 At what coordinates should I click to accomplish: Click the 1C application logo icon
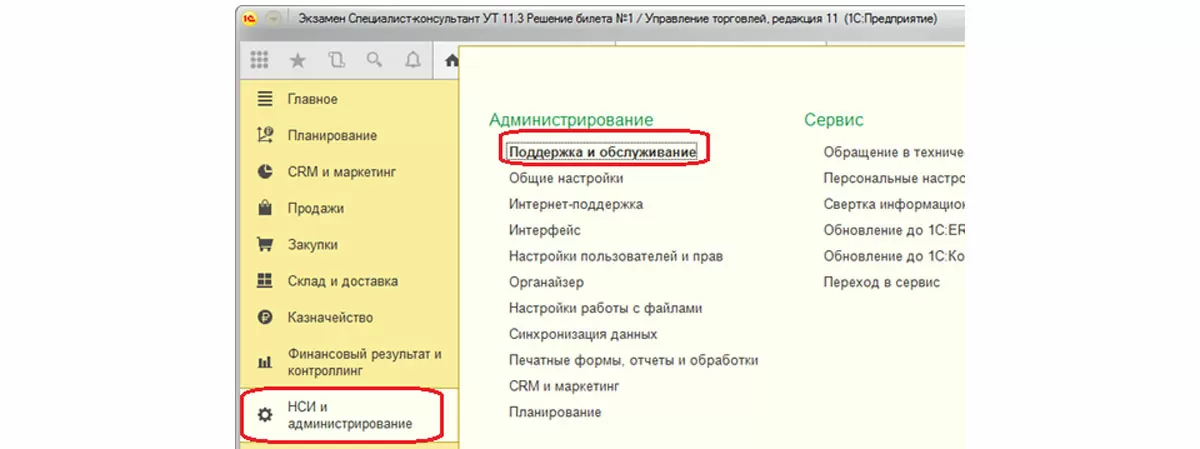pyautogui.click(x=248, y=18)
